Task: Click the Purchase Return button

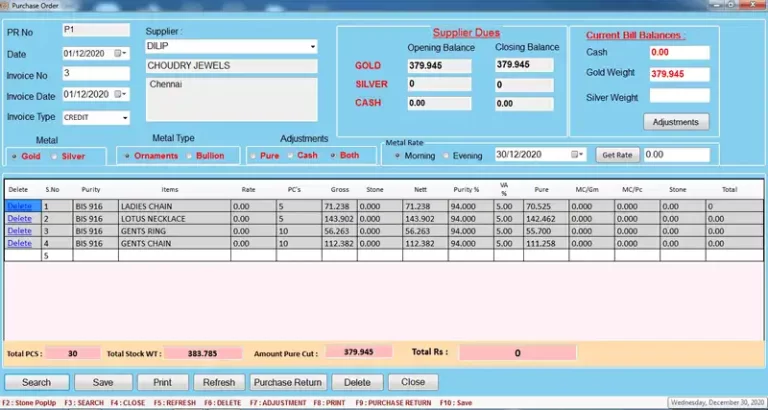Action: coord(288,382)
